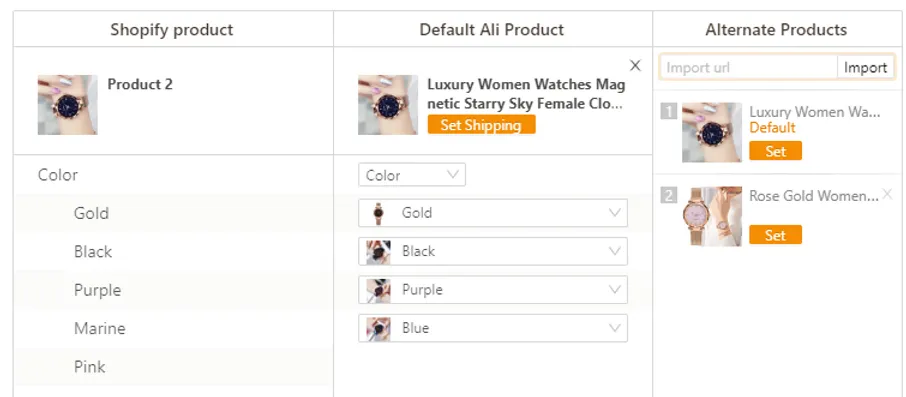The height and width of the screenshot is (397, 906).
Task: Click the Import button
Action: click(x=865, y=68)
